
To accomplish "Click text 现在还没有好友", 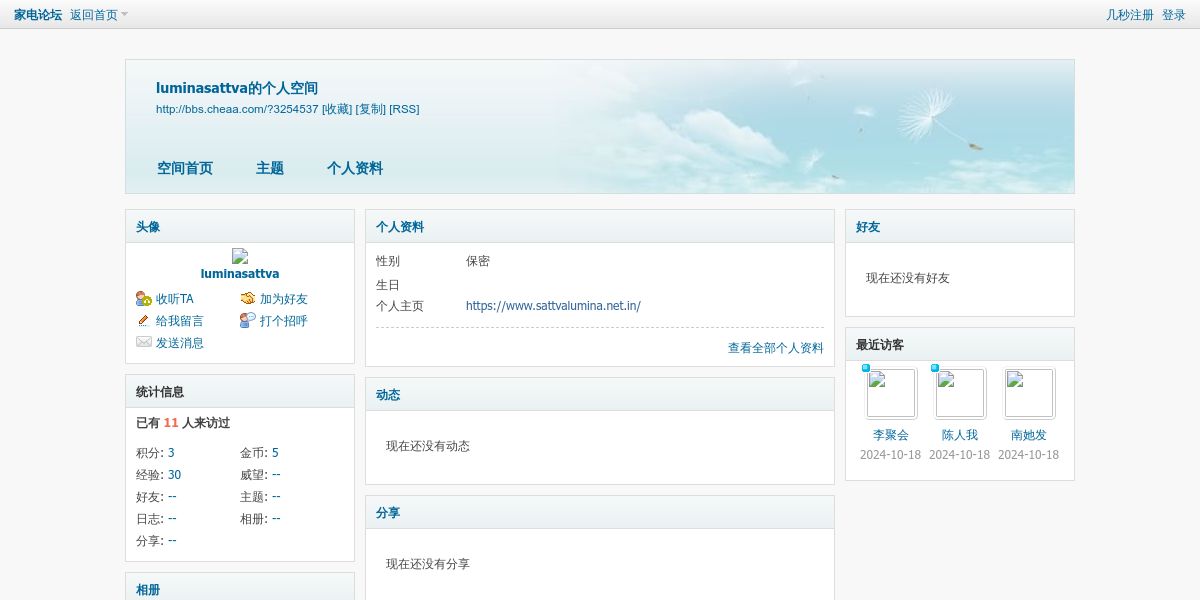I will pos(908,278).
